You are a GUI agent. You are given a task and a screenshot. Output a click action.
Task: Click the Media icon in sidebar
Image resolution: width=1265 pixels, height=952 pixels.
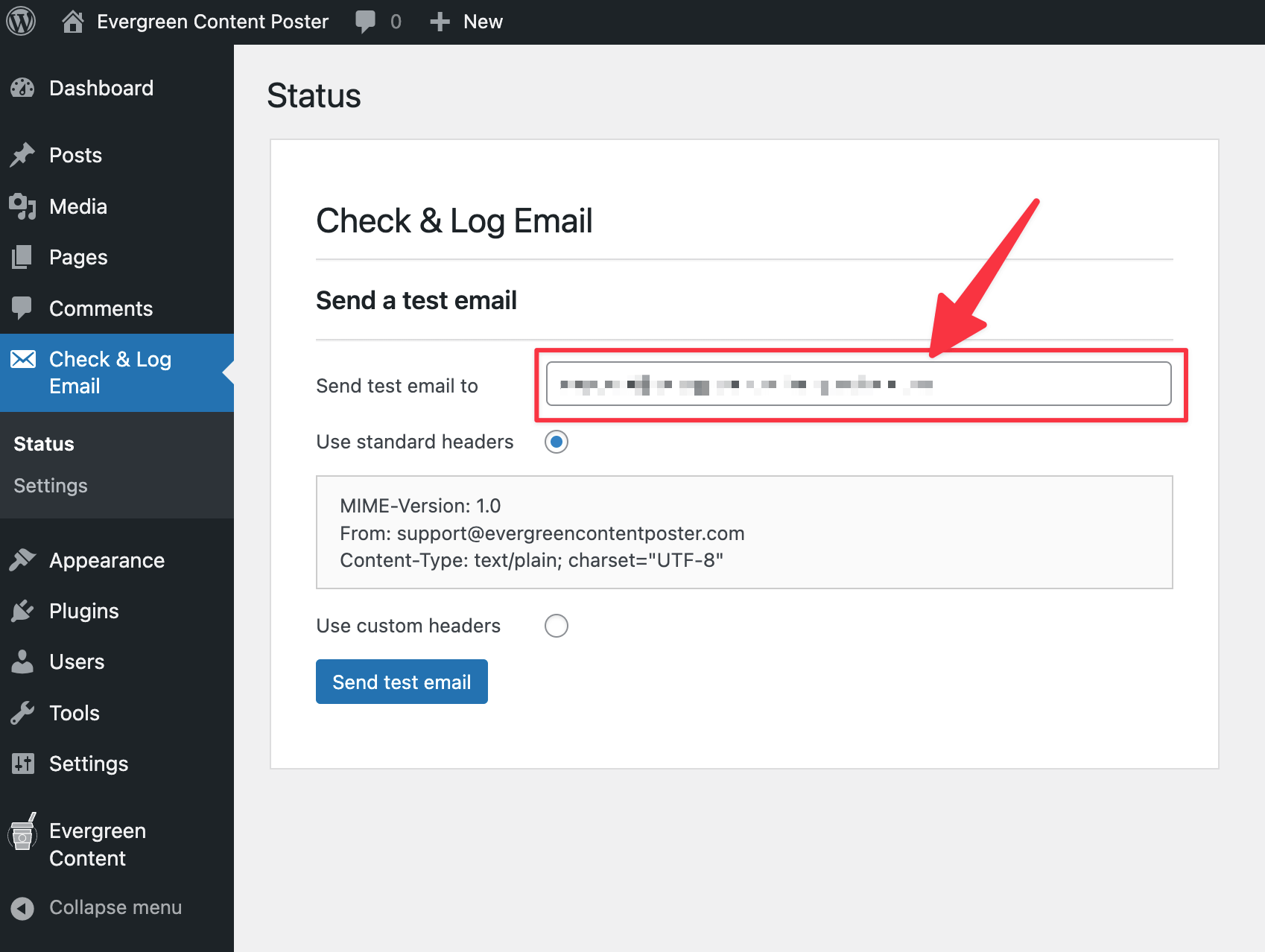coord(22,206)
